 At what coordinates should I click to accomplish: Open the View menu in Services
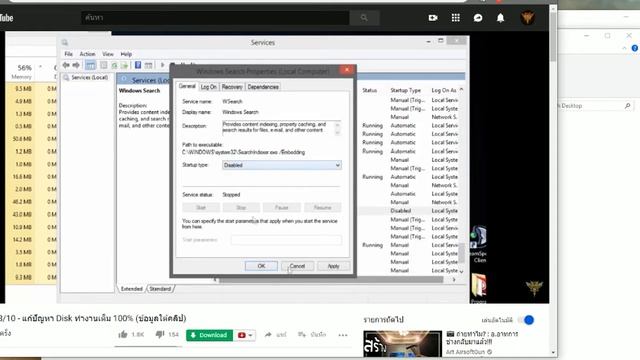108,54
